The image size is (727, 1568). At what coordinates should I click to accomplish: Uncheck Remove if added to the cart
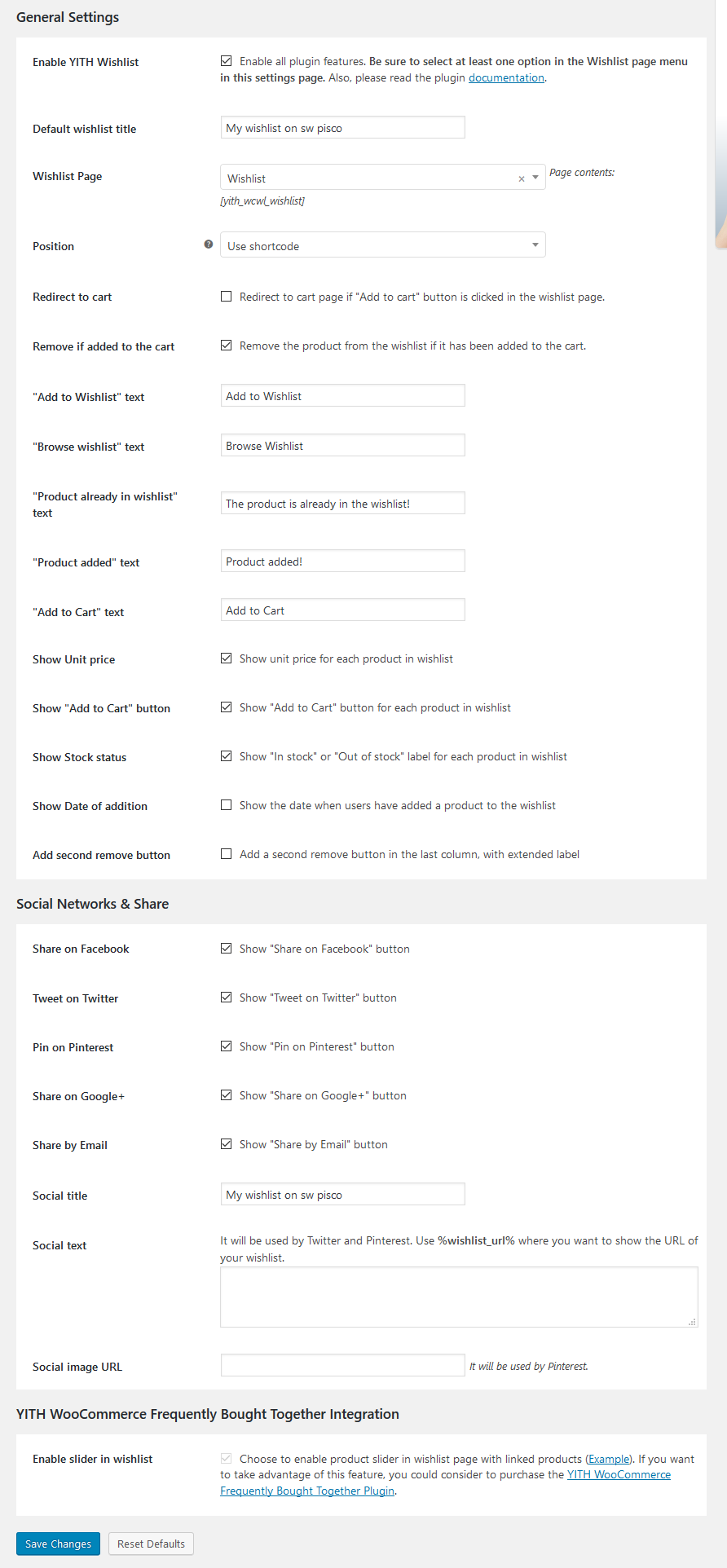click(x=227, y=346)
